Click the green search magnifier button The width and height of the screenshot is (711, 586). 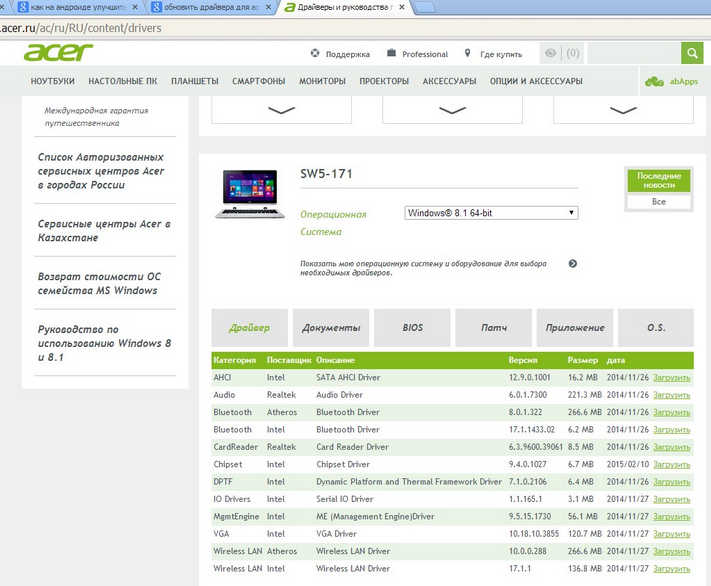(692, 54)
